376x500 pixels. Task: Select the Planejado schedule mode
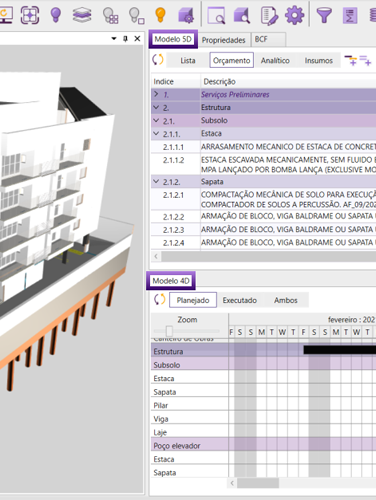point(193,300)
